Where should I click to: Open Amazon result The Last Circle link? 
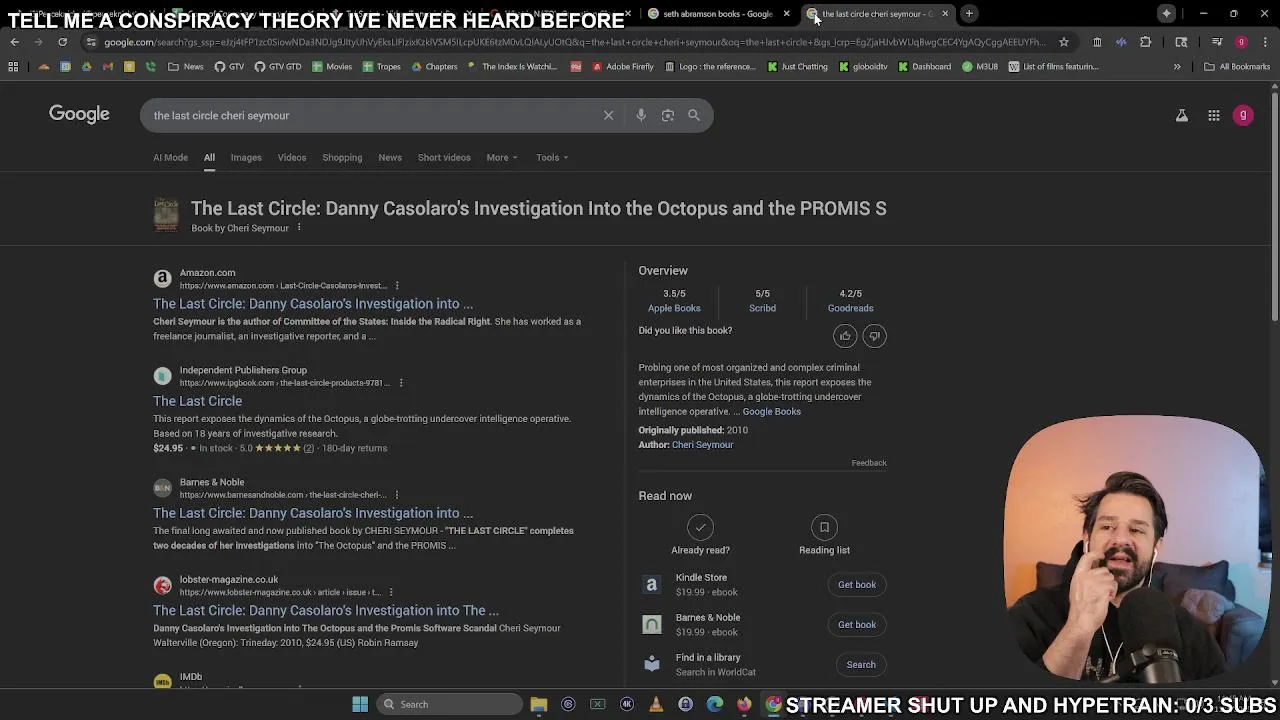point(313,304)
